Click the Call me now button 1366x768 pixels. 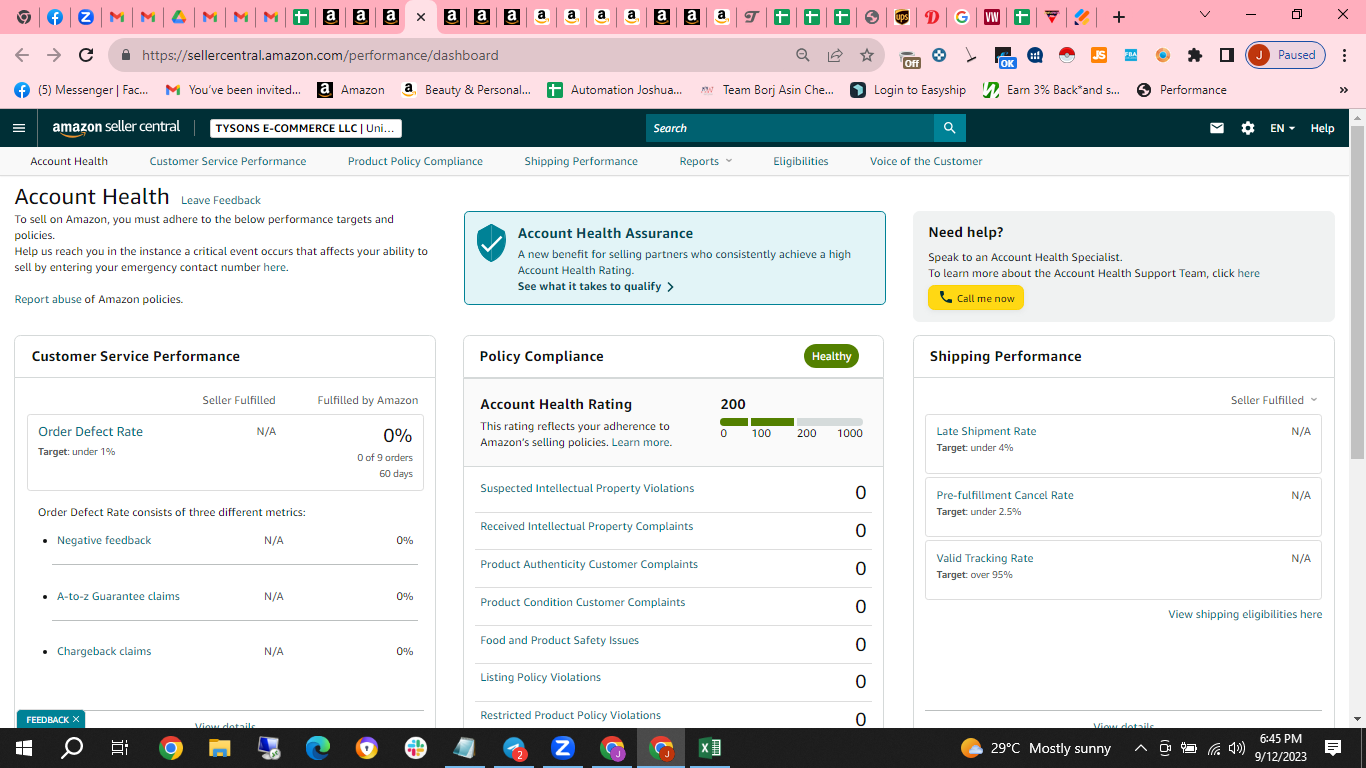[x=976, y=298]
